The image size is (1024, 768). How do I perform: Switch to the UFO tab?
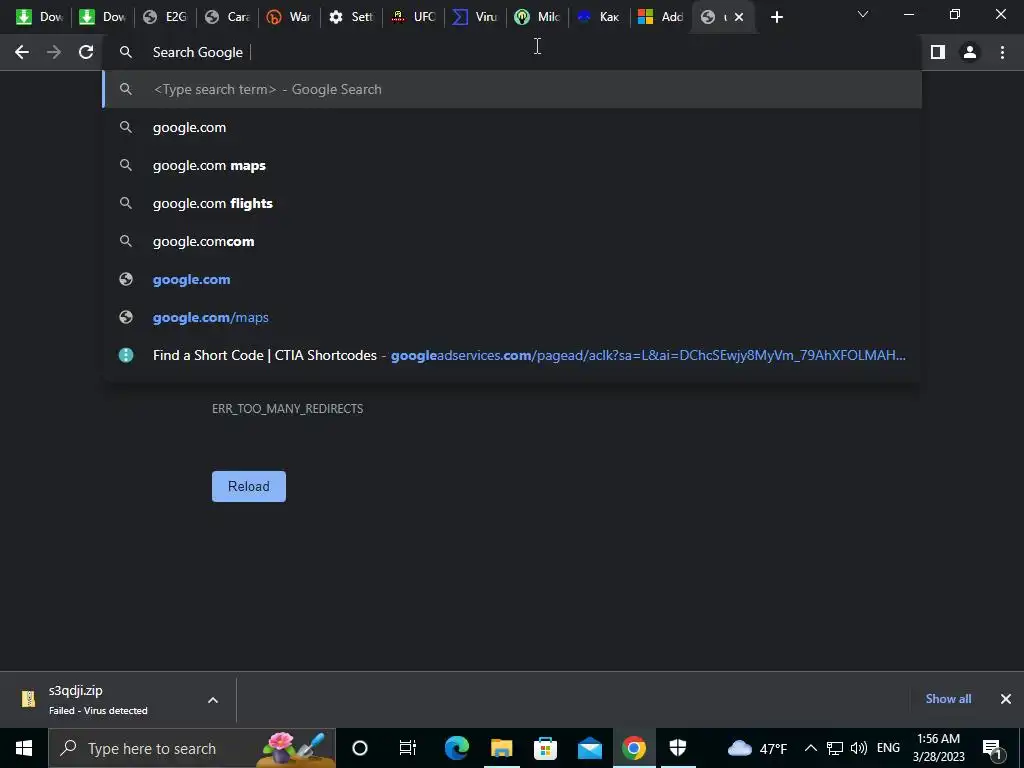pos(413,17)
